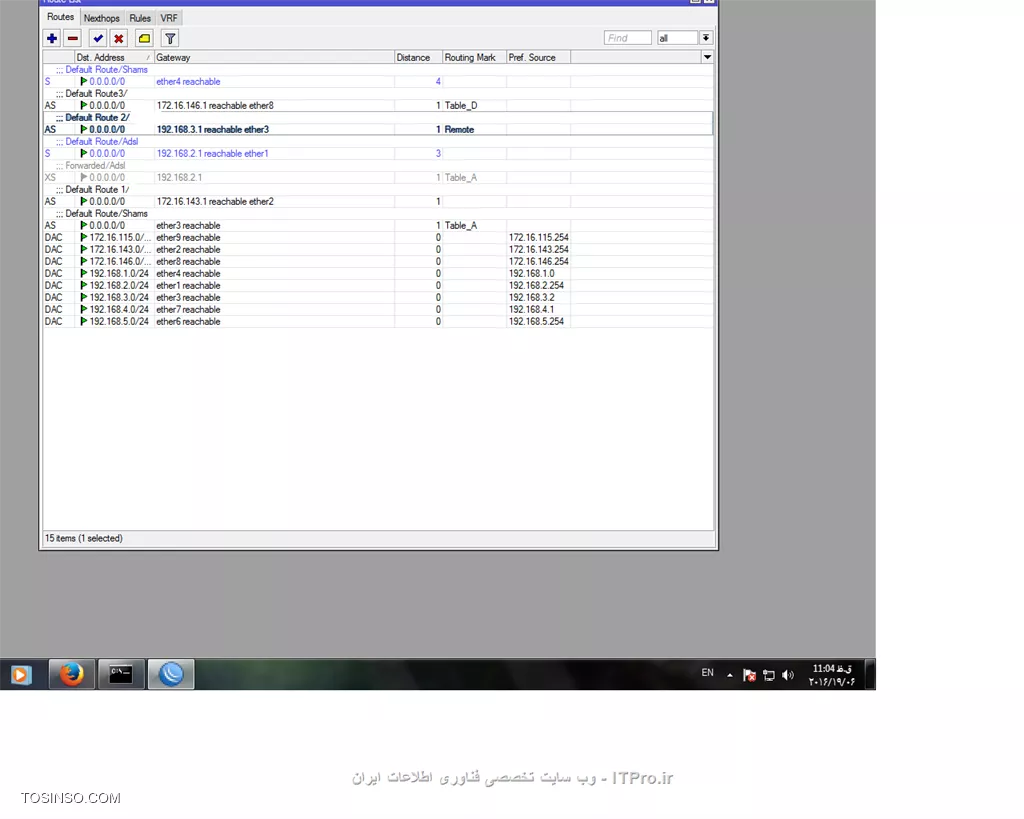This screenshot has height=819, width=1024.
Task: Select DAC route 192.168.3.0/24
Action: 377,297
